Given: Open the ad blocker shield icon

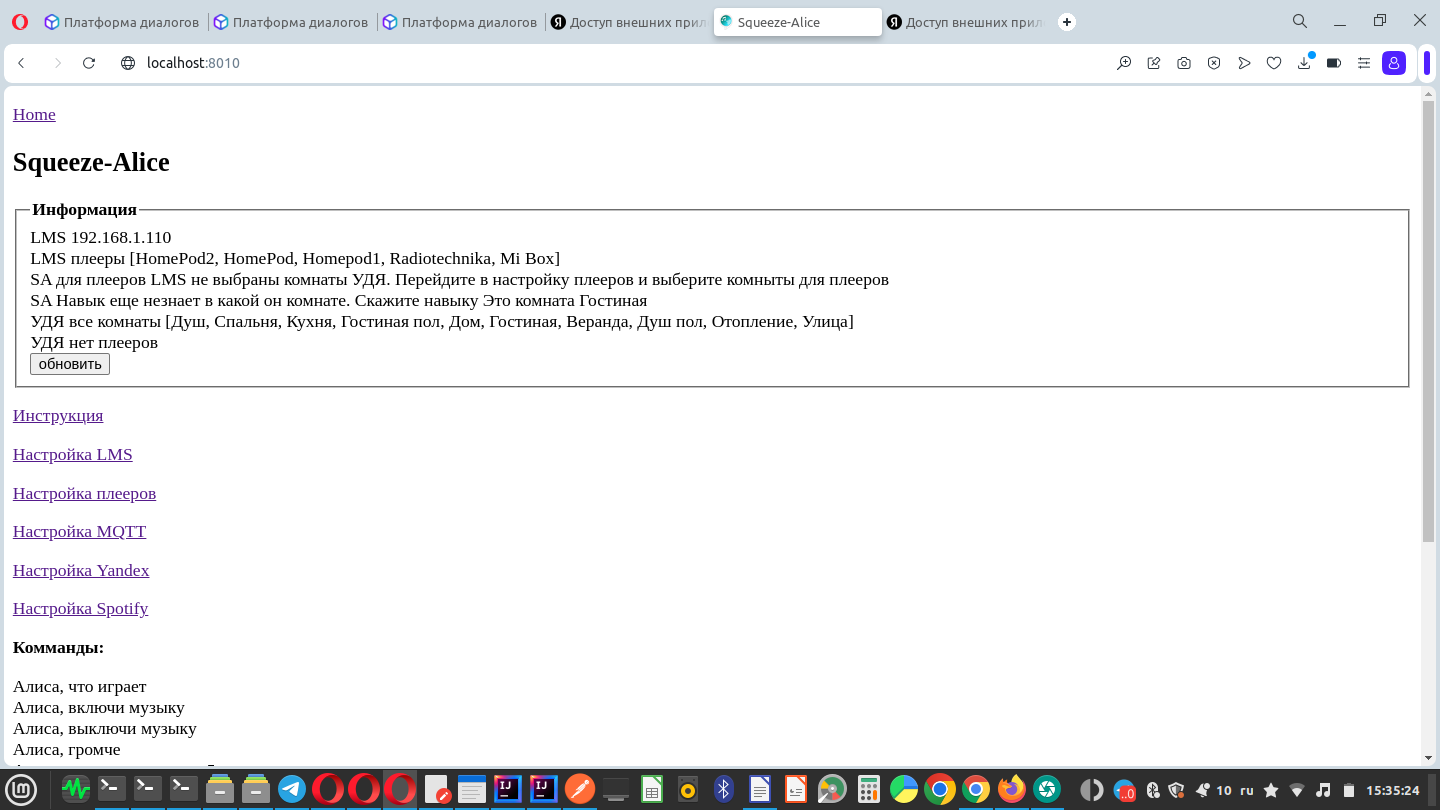Looking at the screenshot, I should [1214, 63].
